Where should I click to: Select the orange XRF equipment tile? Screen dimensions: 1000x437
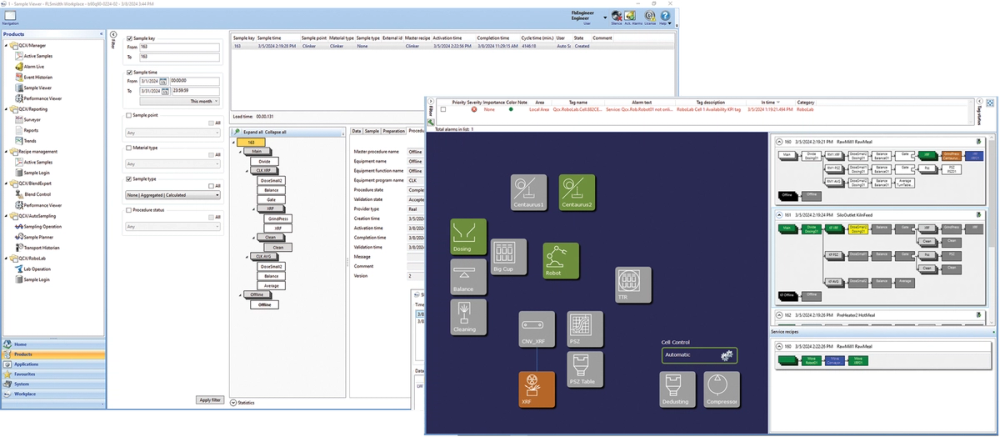(x=536, y=389)
